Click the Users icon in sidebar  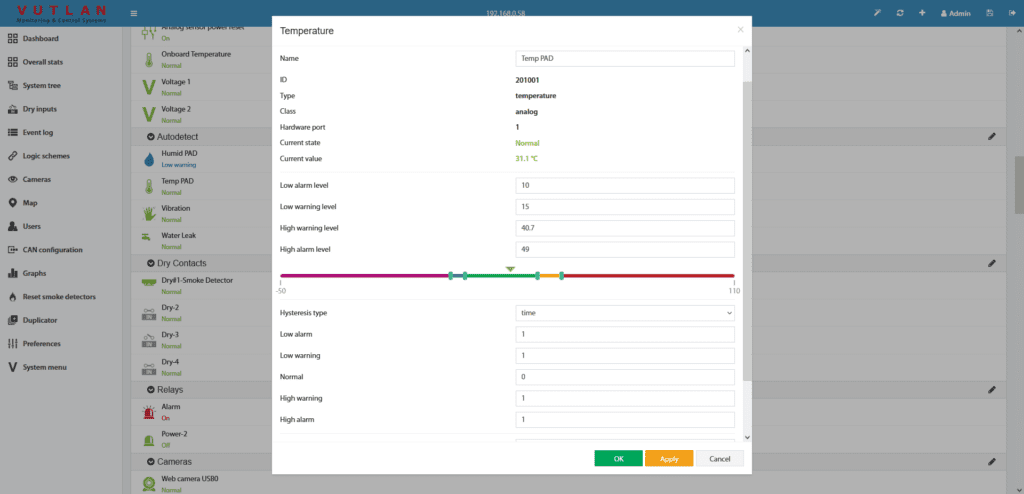point(12,226)
